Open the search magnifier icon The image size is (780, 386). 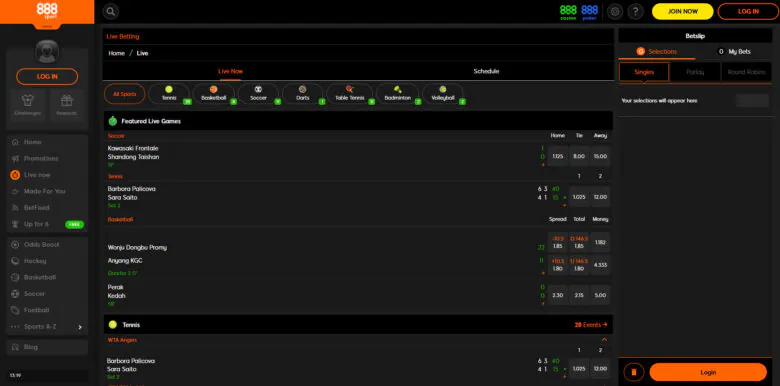coord(110,11)
